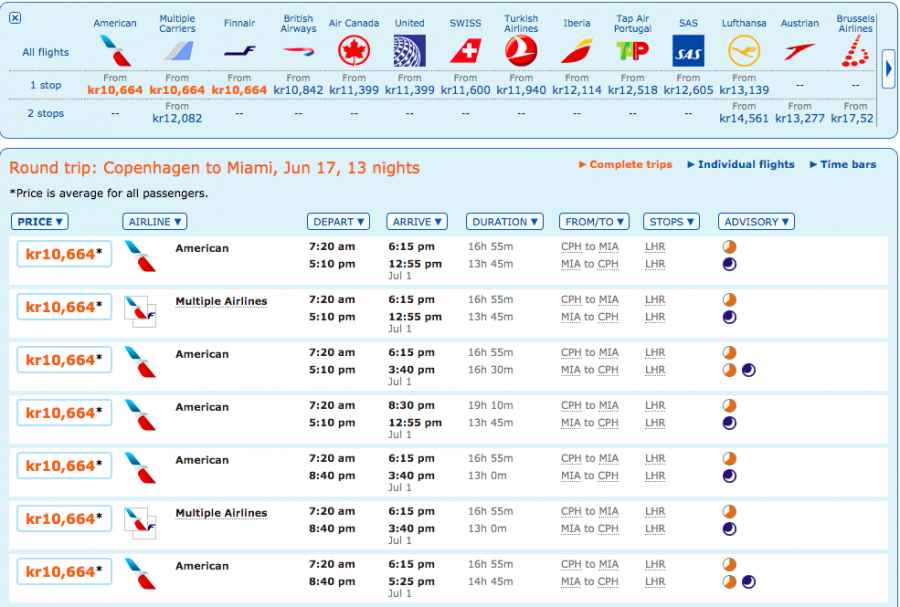Click the SAS airline logo
900x607 pixels.
coord(688,51)
